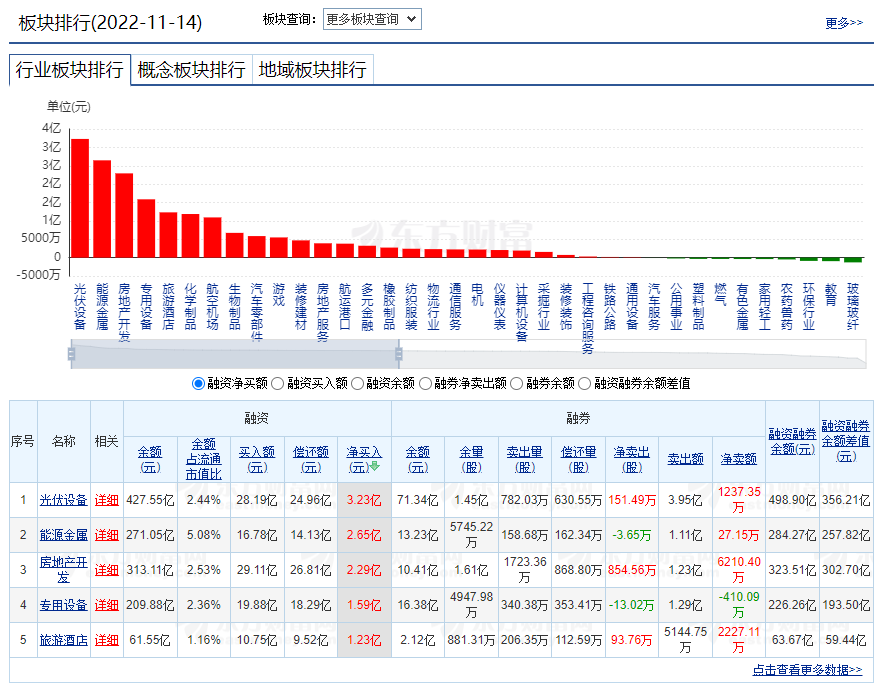The image size is (890, 683).
Task: Switch to the 概念板块排行 tab
Action: 191,70
